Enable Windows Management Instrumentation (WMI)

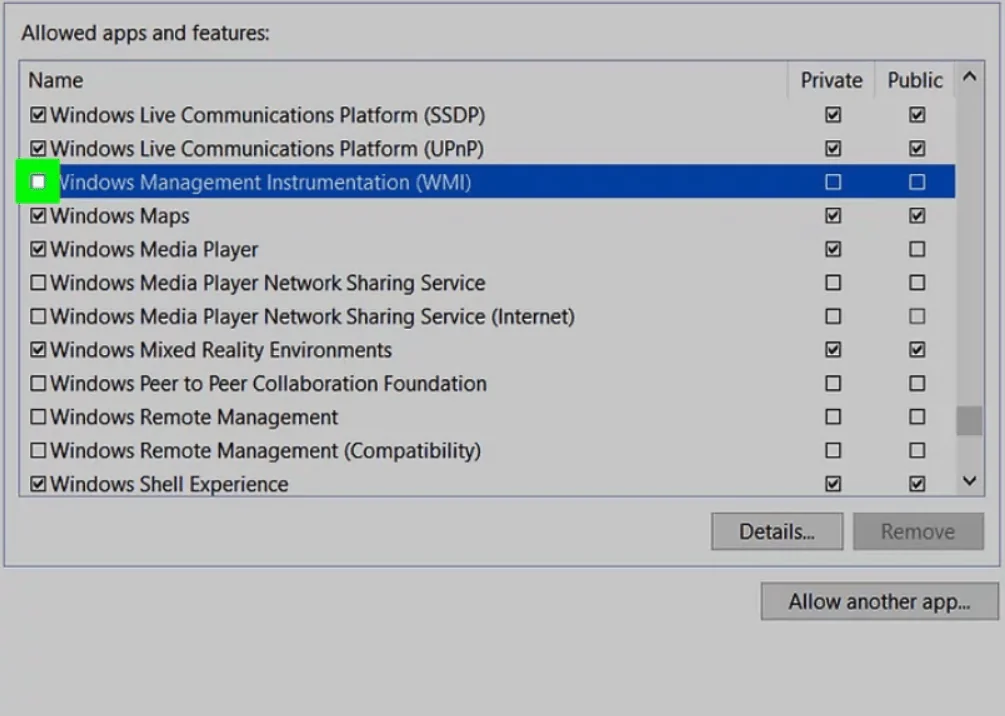coord(37,182)
